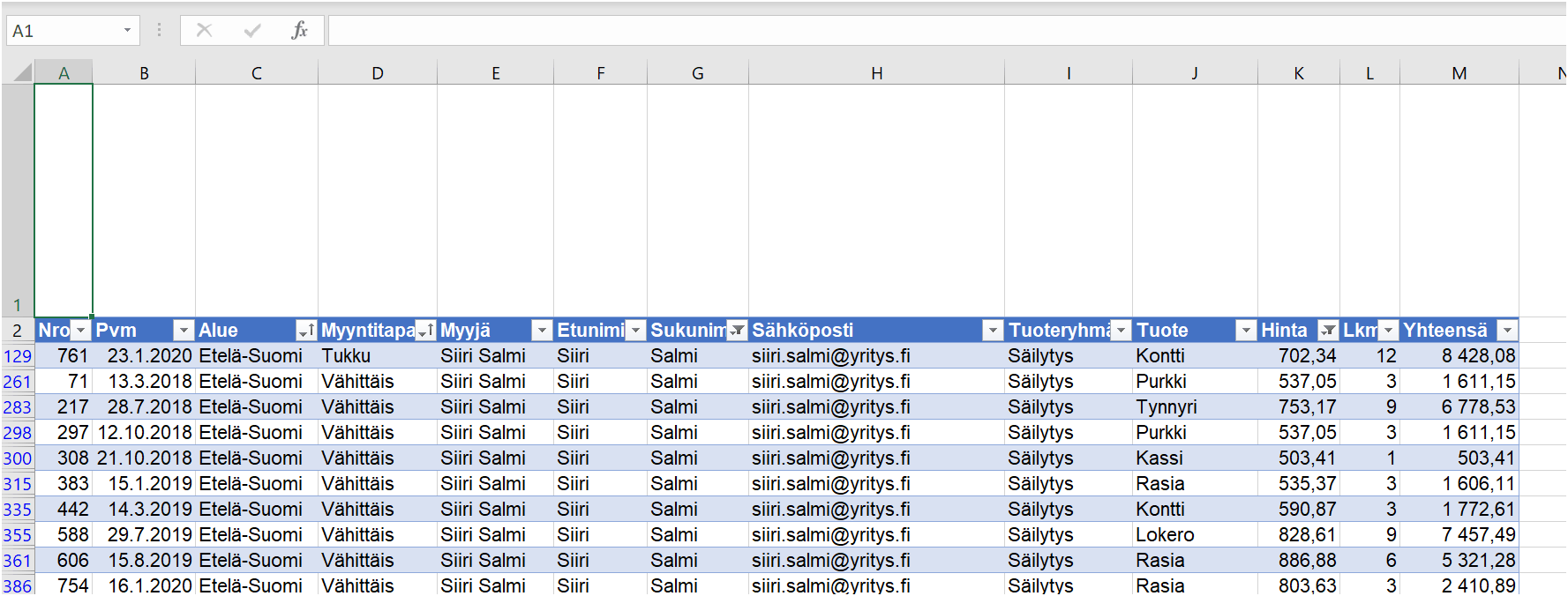Viewport: 1568px width, 596px height.
Task: Click the total cell 8 428,08
Action: [x=1459, y=356]
